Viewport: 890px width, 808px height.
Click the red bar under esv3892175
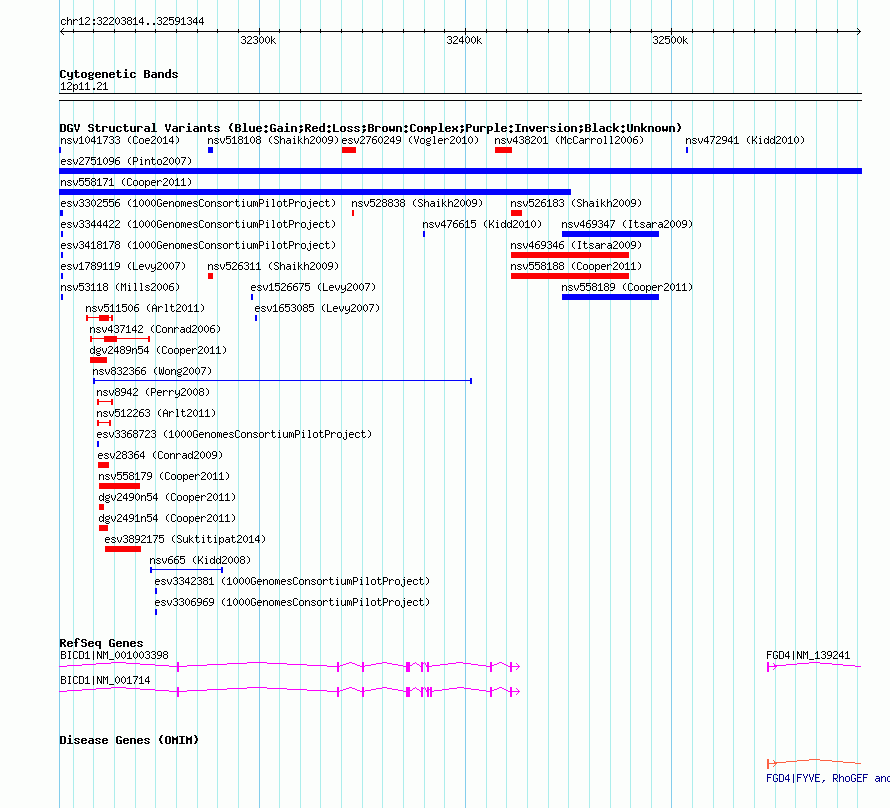(x=123, y=549)
